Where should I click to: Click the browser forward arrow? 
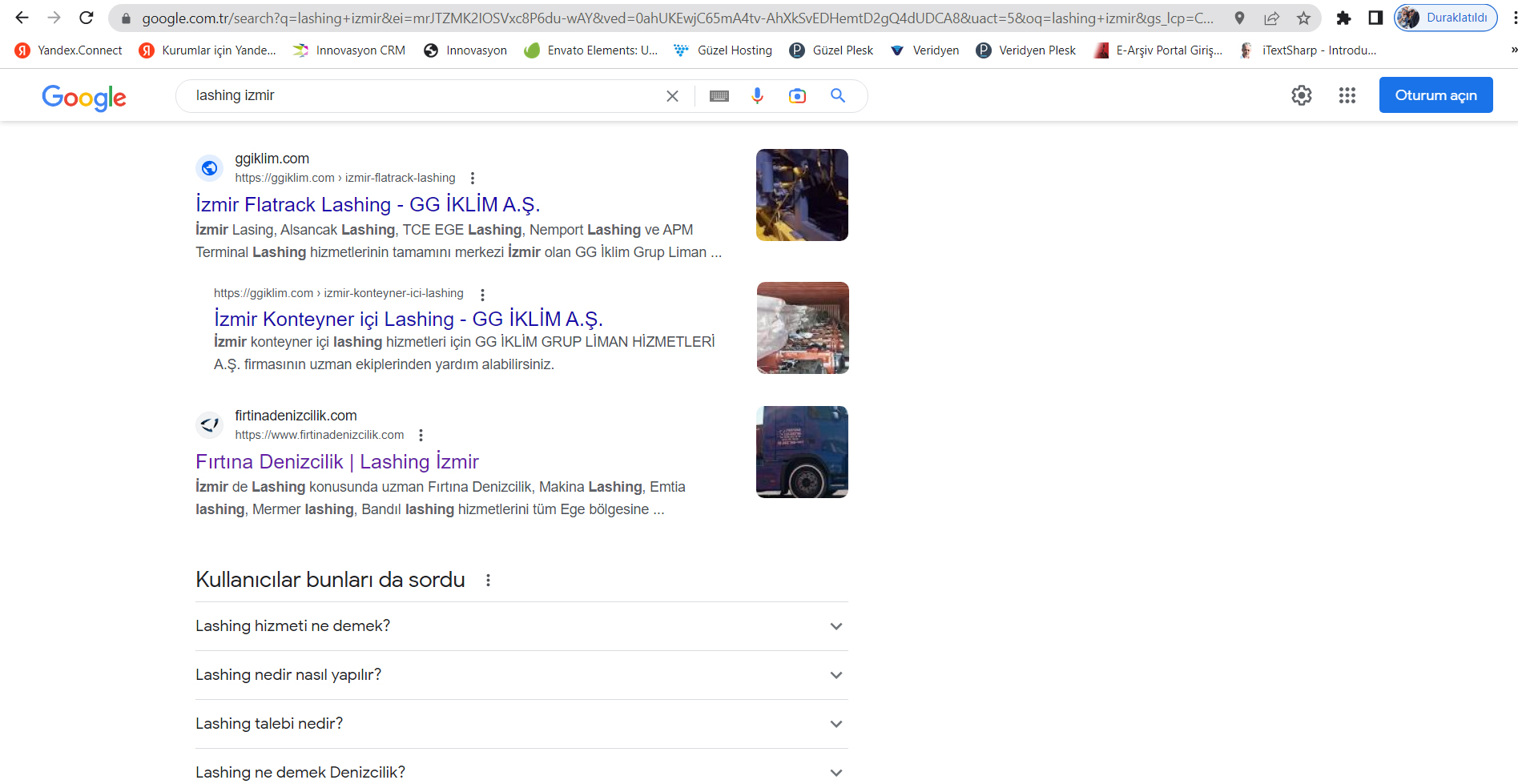54,18
